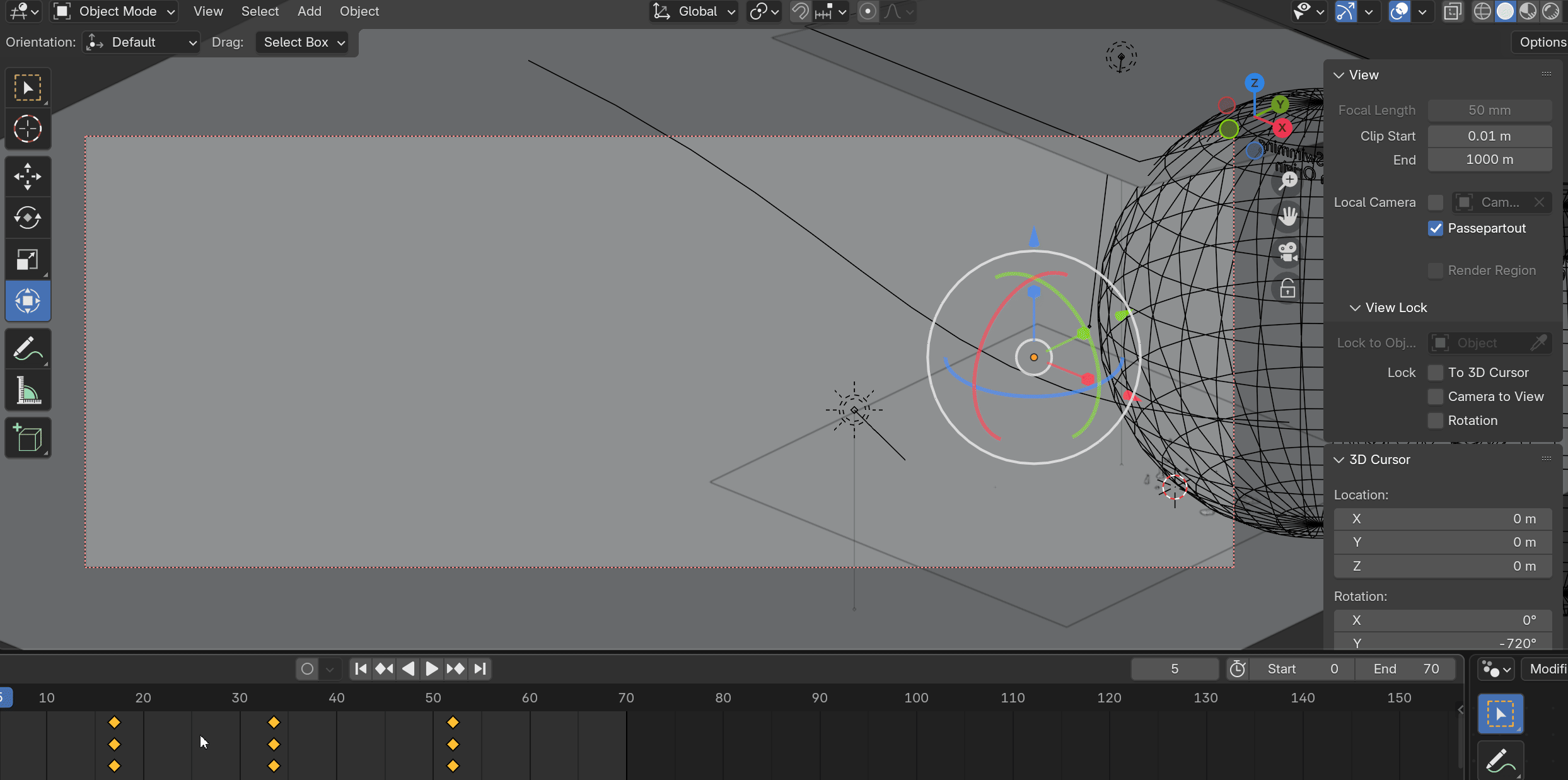Select the Move tool
The width and height of the screenshot is (1568, 780).
click(x=28, y=176)
